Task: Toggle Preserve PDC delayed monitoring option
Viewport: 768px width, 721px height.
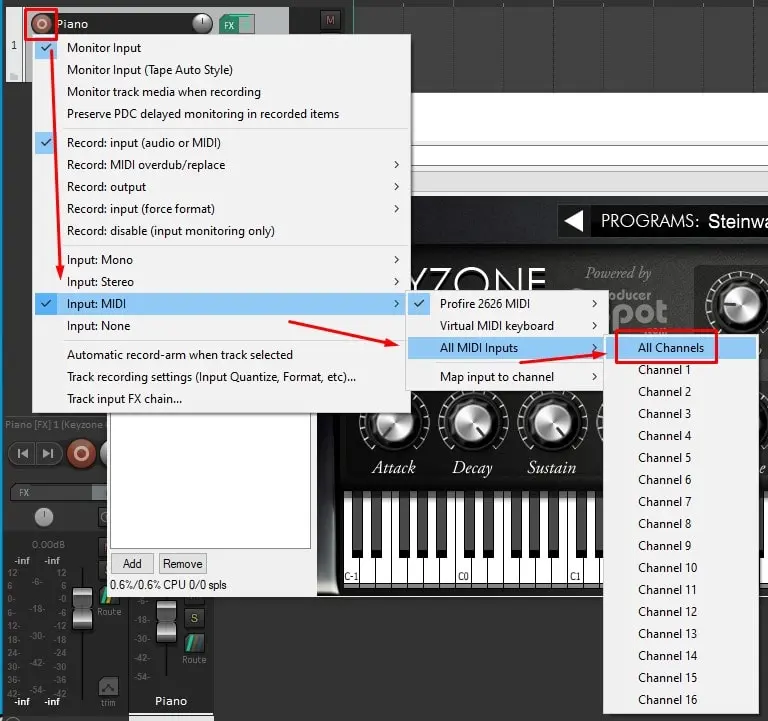Action: click(x=221, y=114)
